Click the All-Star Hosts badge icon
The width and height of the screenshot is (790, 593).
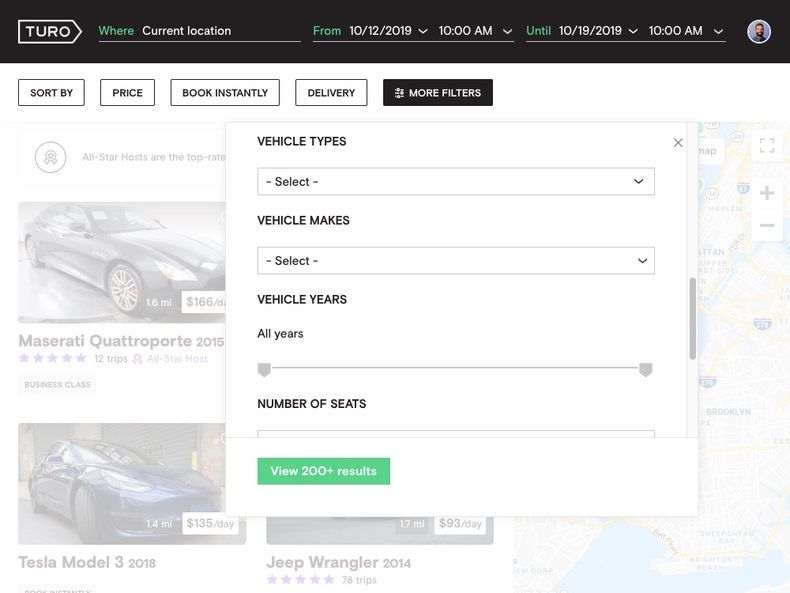(x=50, y=157)
